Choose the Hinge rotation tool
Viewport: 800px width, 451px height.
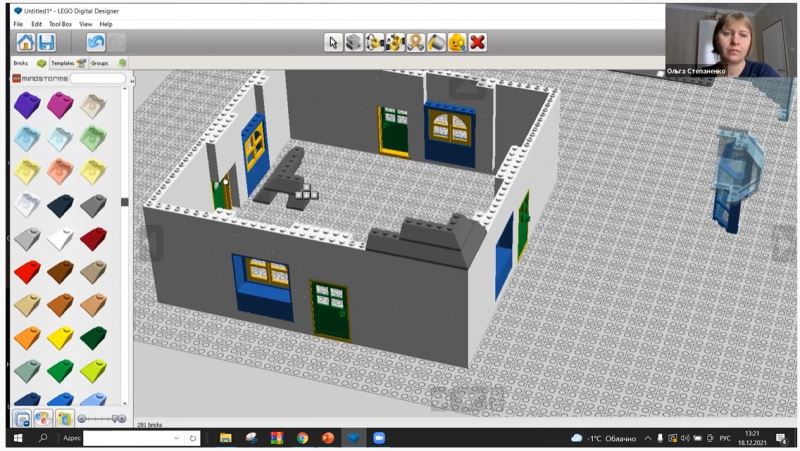point(374,42)
